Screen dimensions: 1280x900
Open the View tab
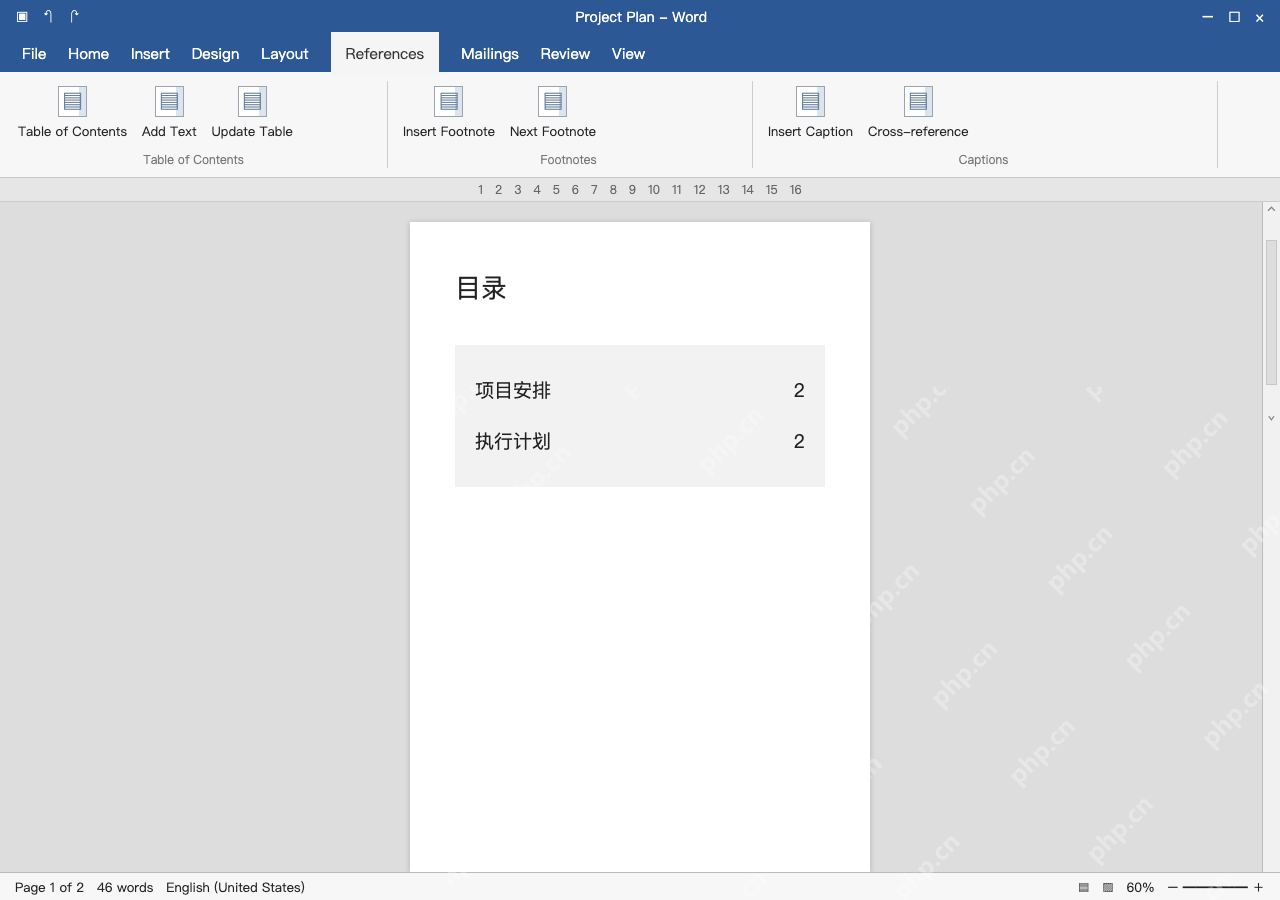tap(628, 54)
